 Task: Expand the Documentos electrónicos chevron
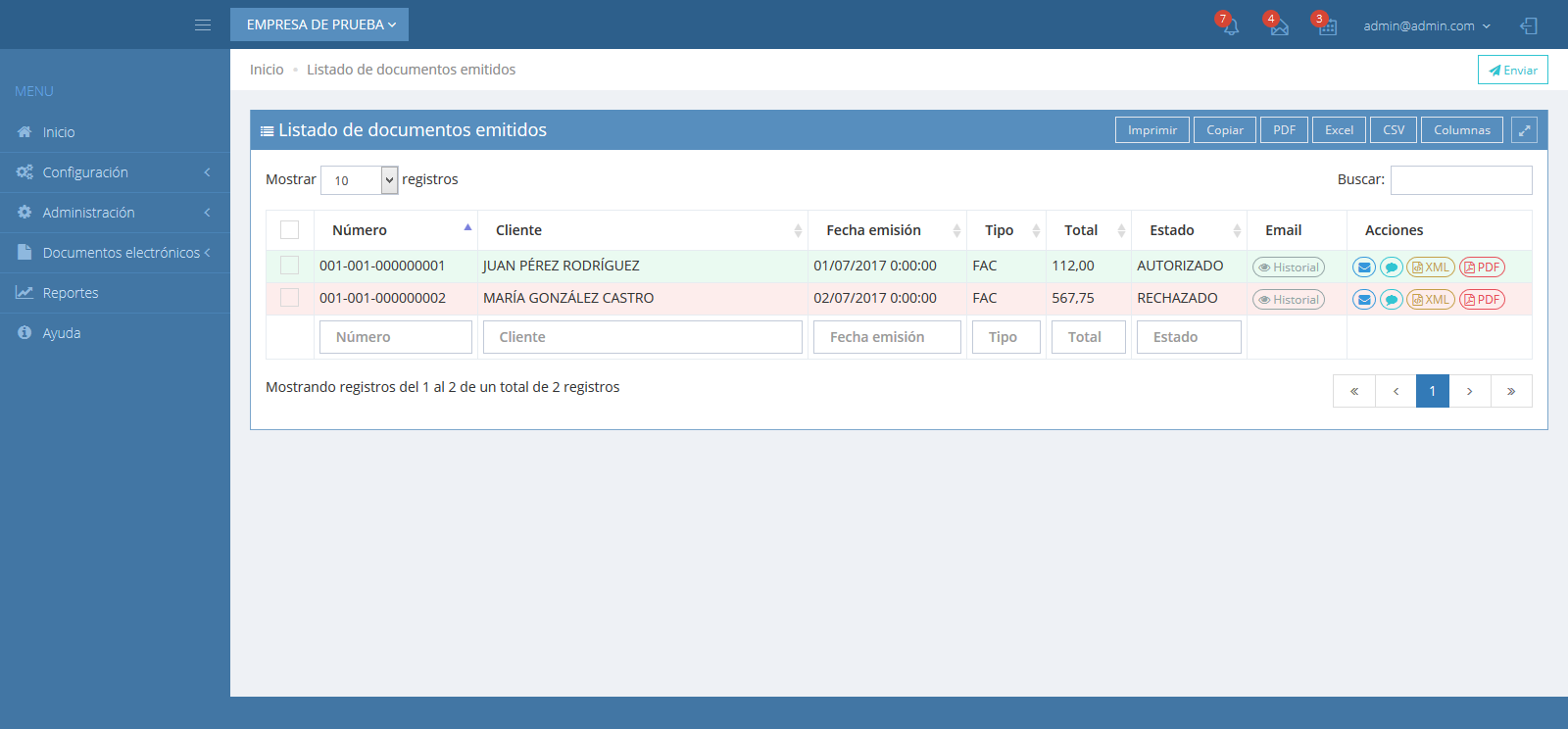pyautogui.click(x=207, y=253)
